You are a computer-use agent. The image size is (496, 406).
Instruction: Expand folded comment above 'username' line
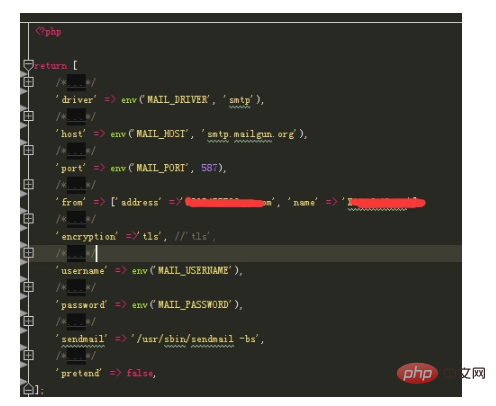click(28, 253)
